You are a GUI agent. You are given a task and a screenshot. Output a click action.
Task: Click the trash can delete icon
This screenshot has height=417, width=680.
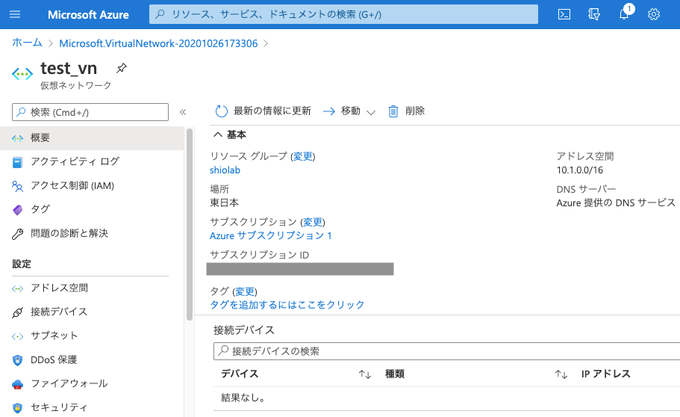coord(393,111)
